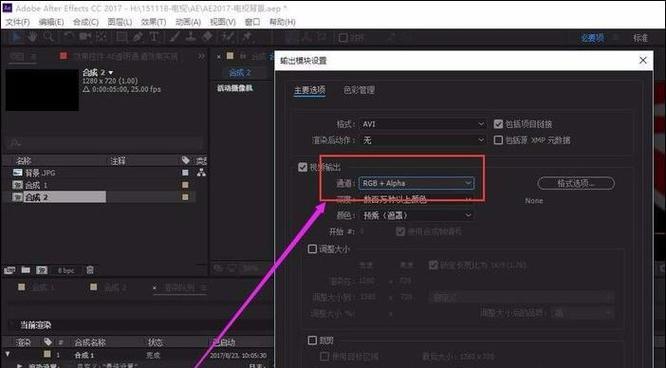Select the Type (T) tool
Viewport: 666px width, 368px height.
click(153, 37)
